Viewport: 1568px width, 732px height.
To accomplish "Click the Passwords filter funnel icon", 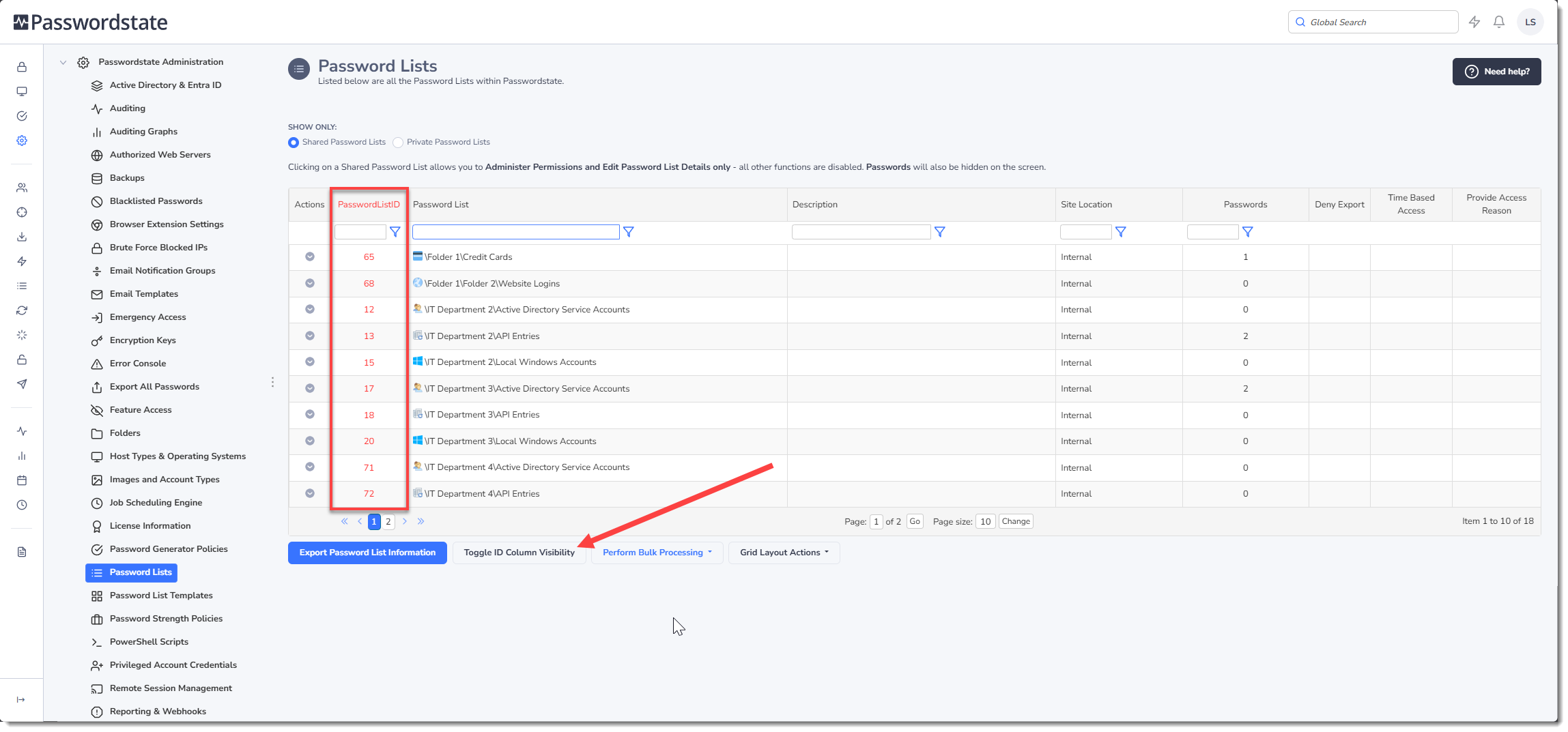I will pyautogui.click(x=1248, y=232).
